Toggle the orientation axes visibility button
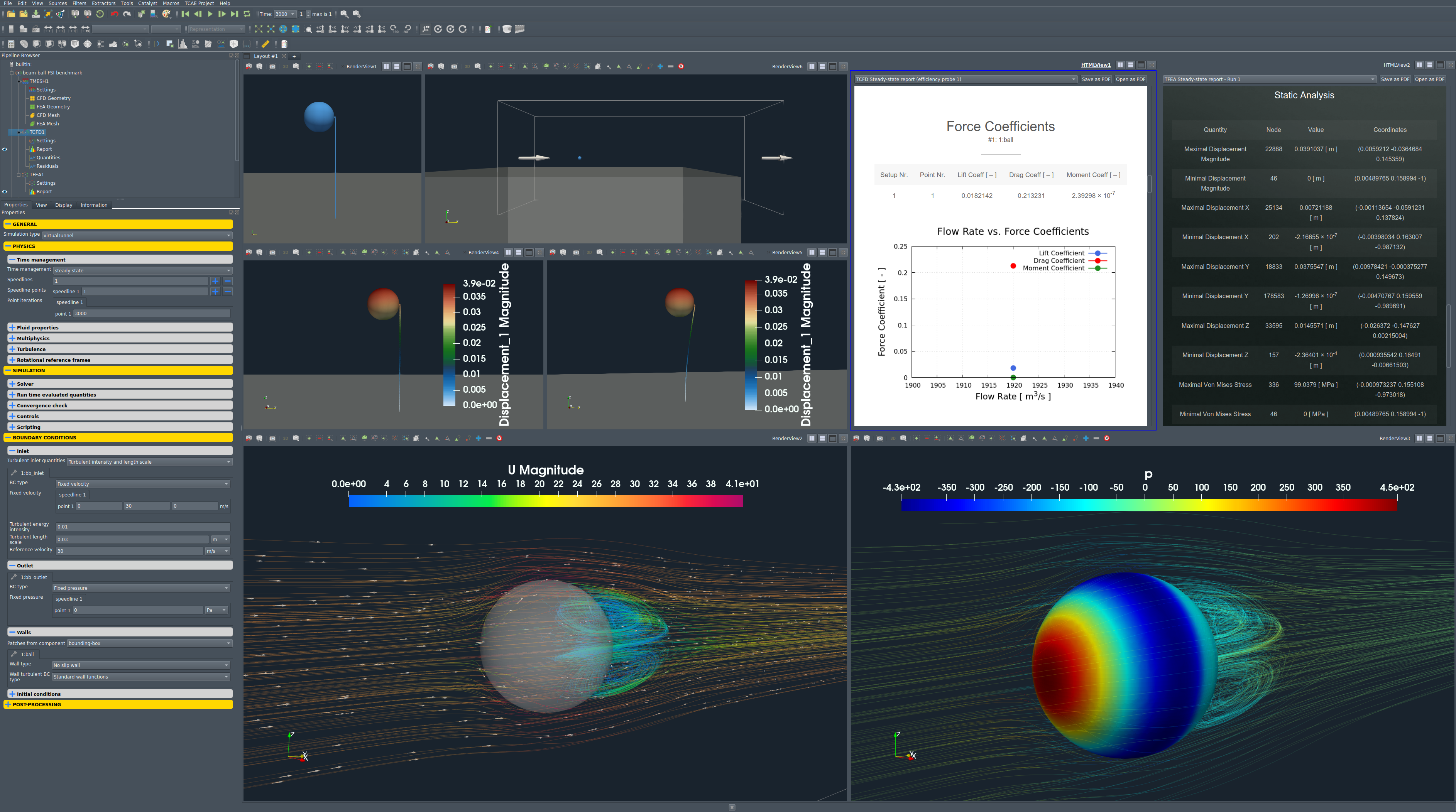The width and height of the screenshot is (1456, 812). pos(426,29)
